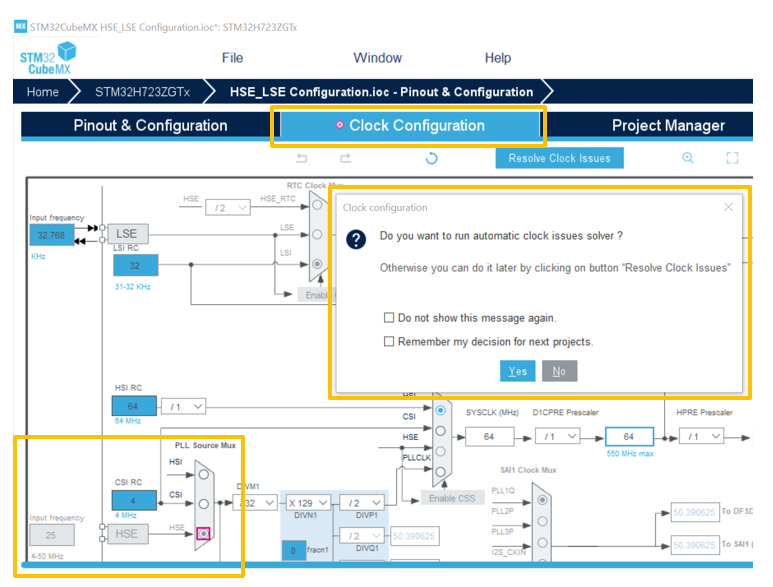The image size is (773, 587).
Task: Select HSE radio in System Clock Mux
Action: [x=441, y=451]
